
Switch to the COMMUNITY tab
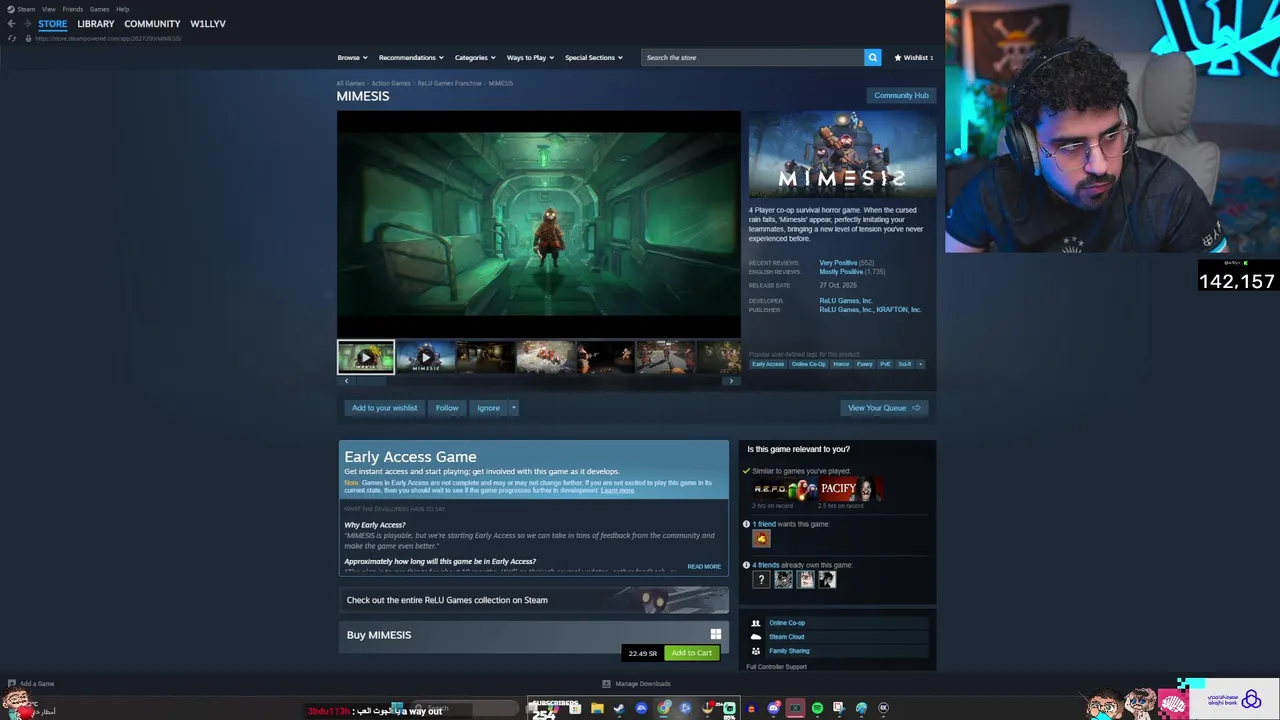click(152, 24)
